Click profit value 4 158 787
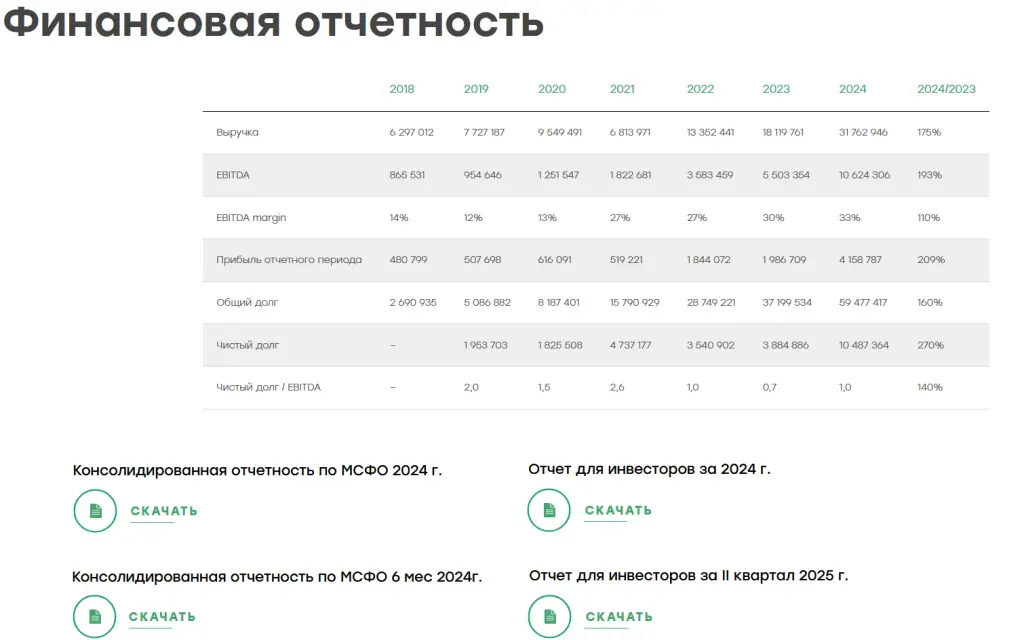The width and height of the screenshot is (1024, 640). 860,260
